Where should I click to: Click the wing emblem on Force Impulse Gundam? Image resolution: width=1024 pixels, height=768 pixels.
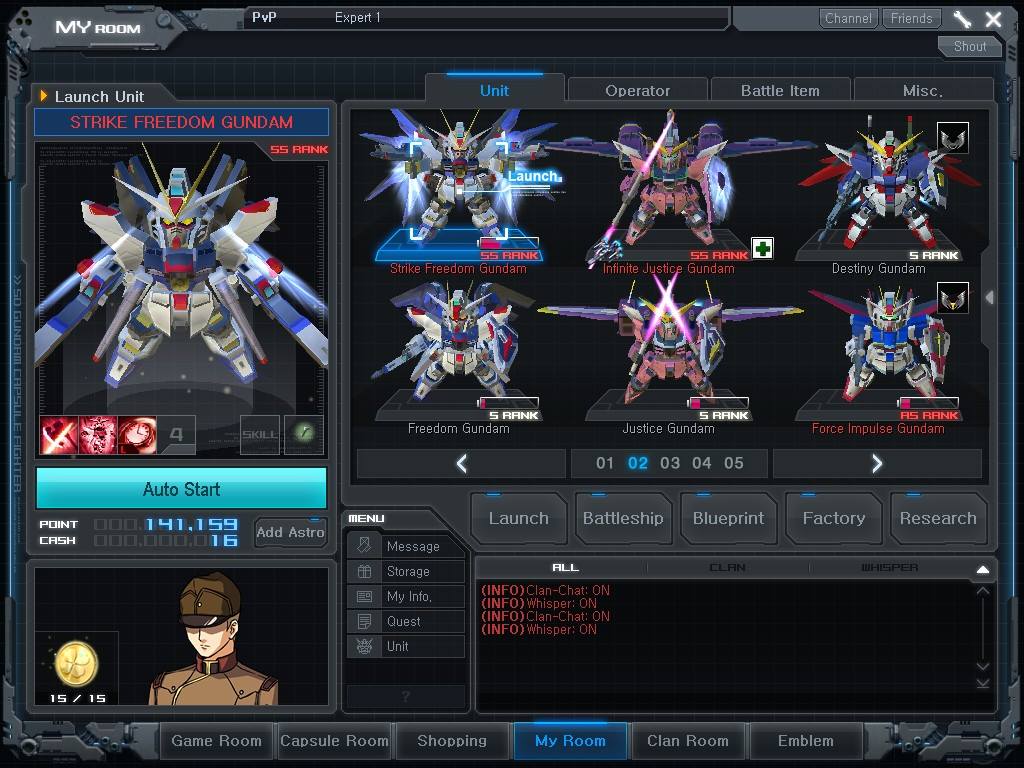(x=953, y=298)
